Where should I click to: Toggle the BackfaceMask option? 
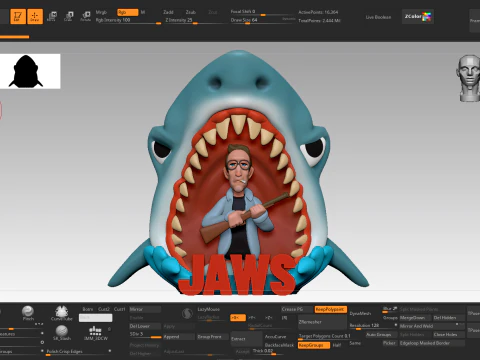click(279, 345)
